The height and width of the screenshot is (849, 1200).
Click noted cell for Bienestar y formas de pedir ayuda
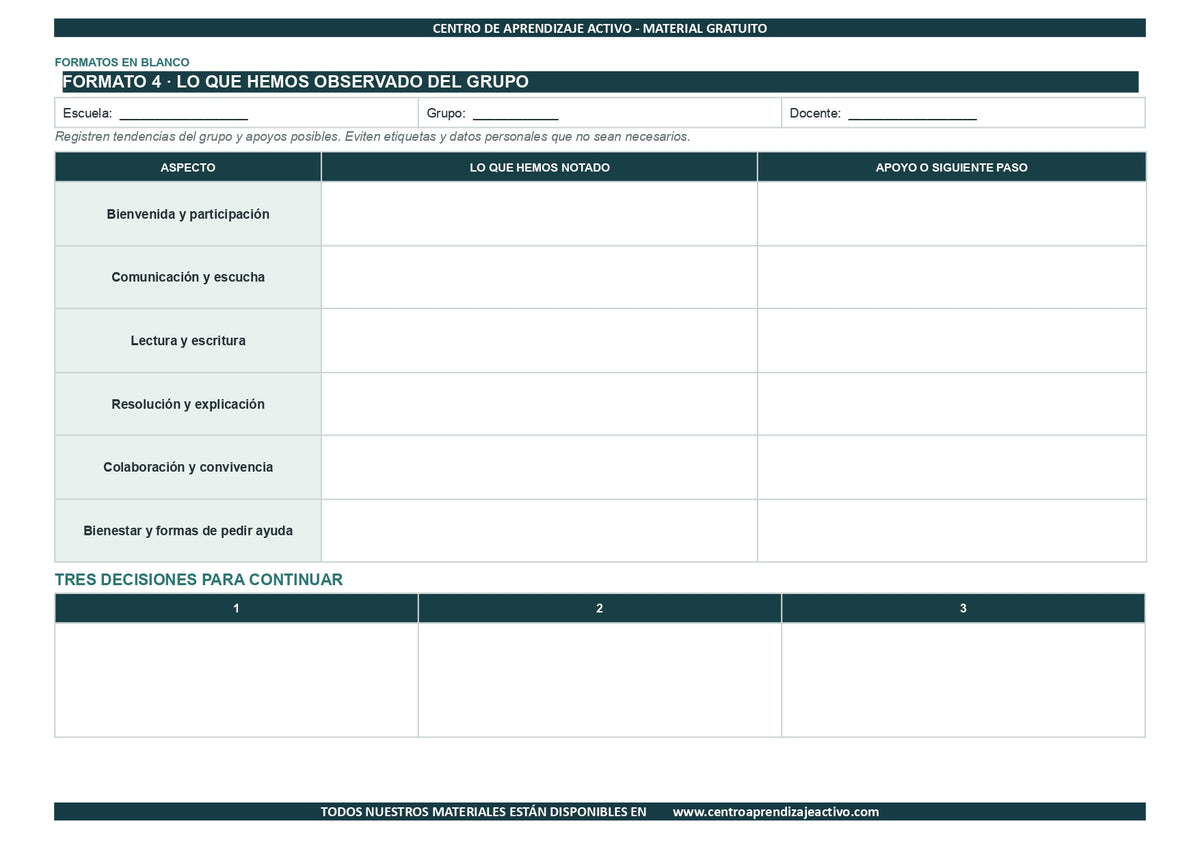pos(539,531)
